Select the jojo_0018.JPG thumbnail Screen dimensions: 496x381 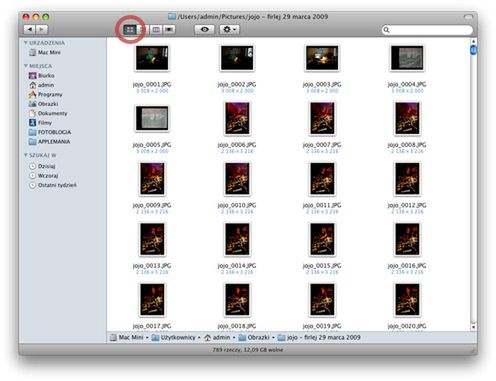pos(237,300)
